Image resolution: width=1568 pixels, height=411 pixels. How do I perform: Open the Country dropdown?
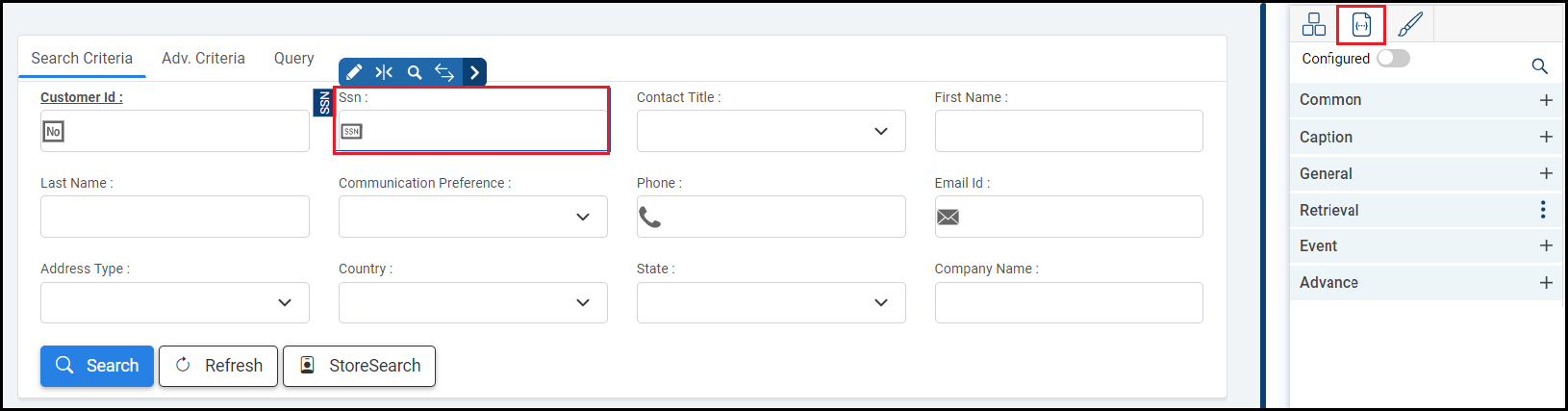[472, 302]
